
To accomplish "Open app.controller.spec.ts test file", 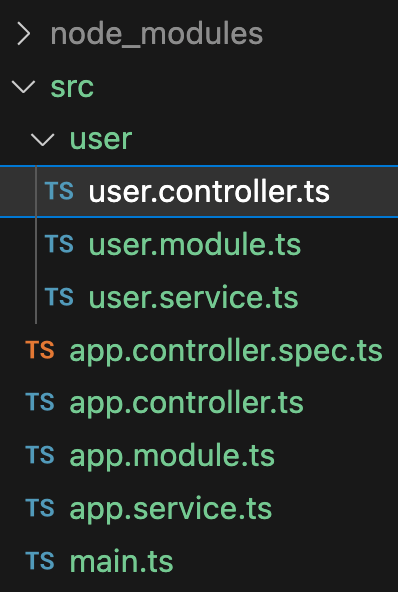I will [226, 352].
